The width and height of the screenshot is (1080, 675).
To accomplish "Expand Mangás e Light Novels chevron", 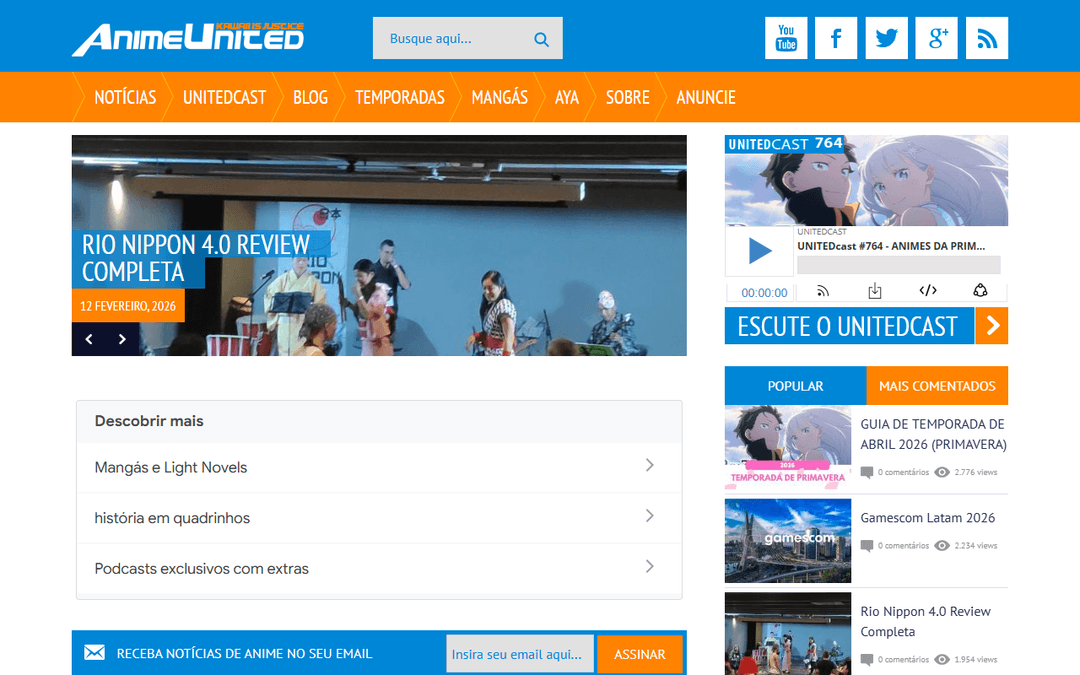I will [650, 466].
